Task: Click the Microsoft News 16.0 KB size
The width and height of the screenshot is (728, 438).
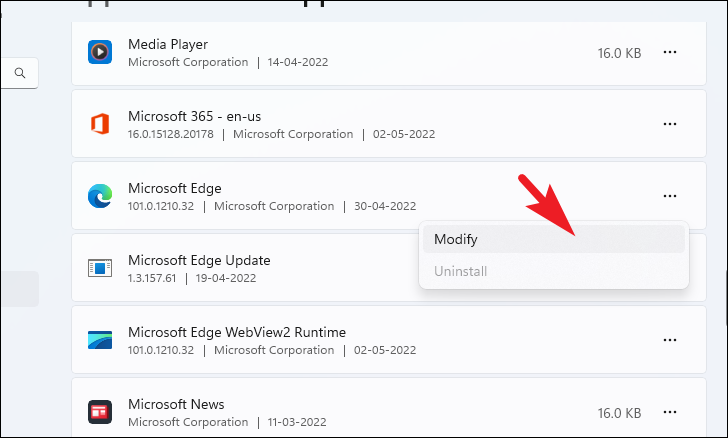Action: click(x=619, y=413)
